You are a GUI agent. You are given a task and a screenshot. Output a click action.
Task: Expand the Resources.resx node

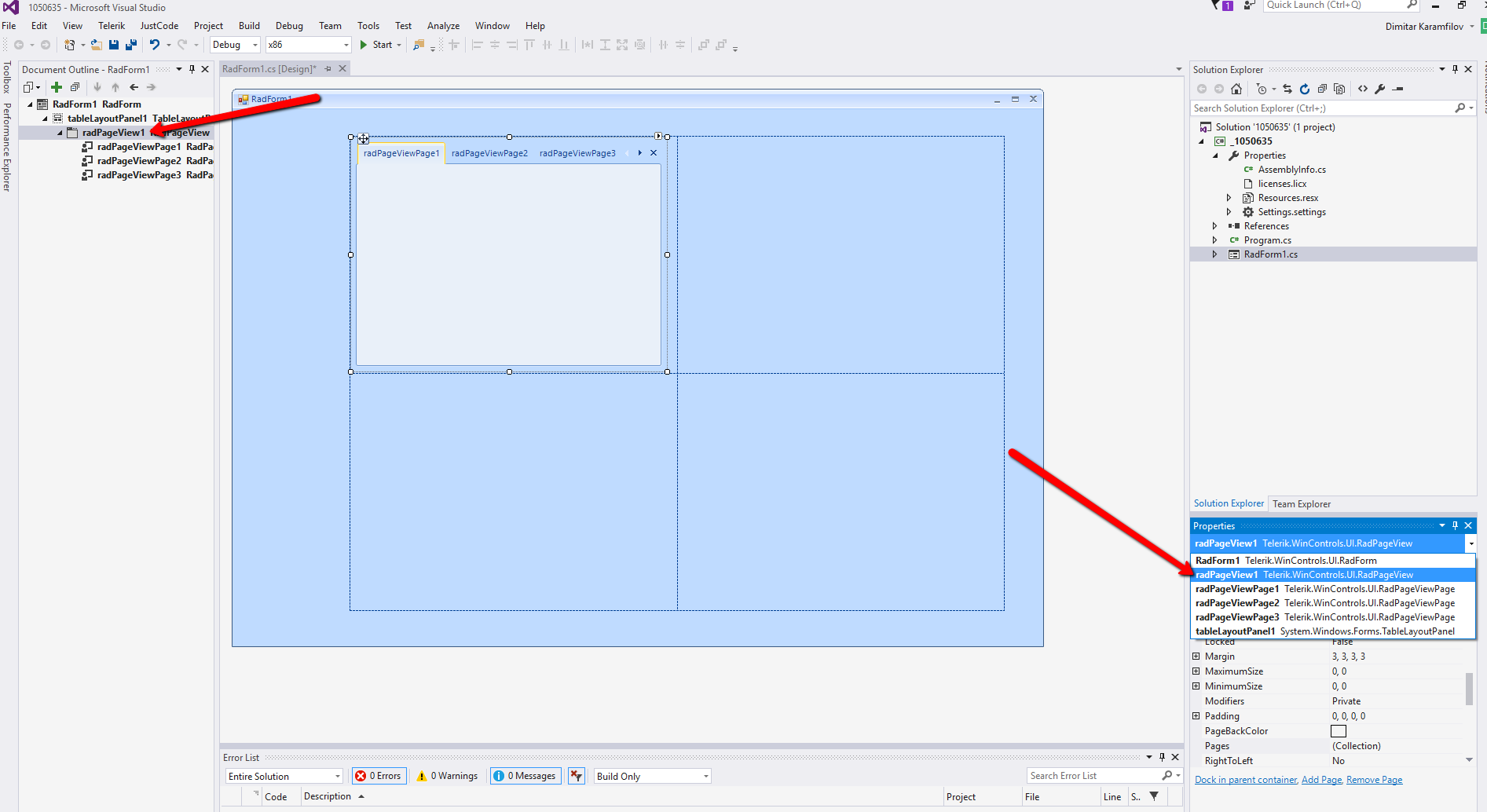click(x=1229, y=198)
